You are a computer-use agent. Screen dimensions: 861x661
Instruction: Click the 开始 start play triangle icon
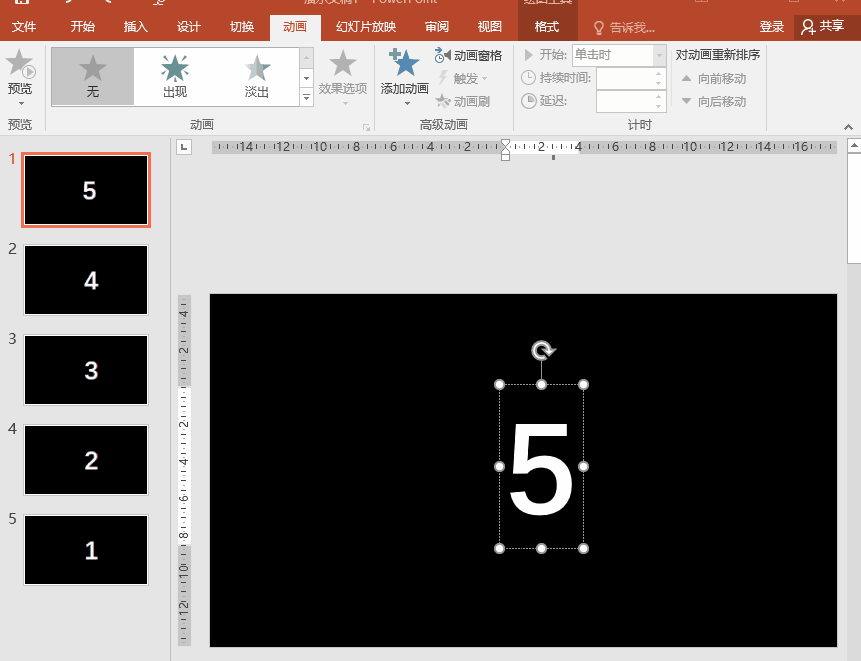pyautogui.click(x=528, y=55)
